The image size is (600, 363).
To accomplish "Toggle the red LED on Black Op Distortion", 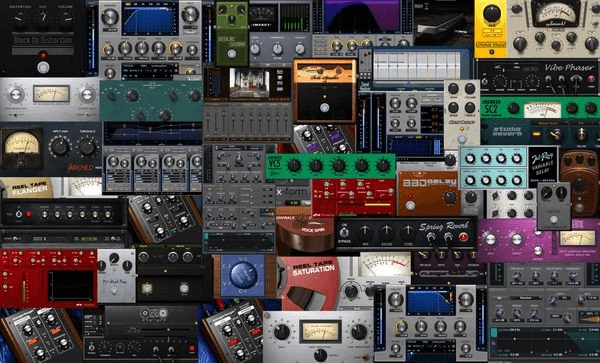I will [43, 55].
